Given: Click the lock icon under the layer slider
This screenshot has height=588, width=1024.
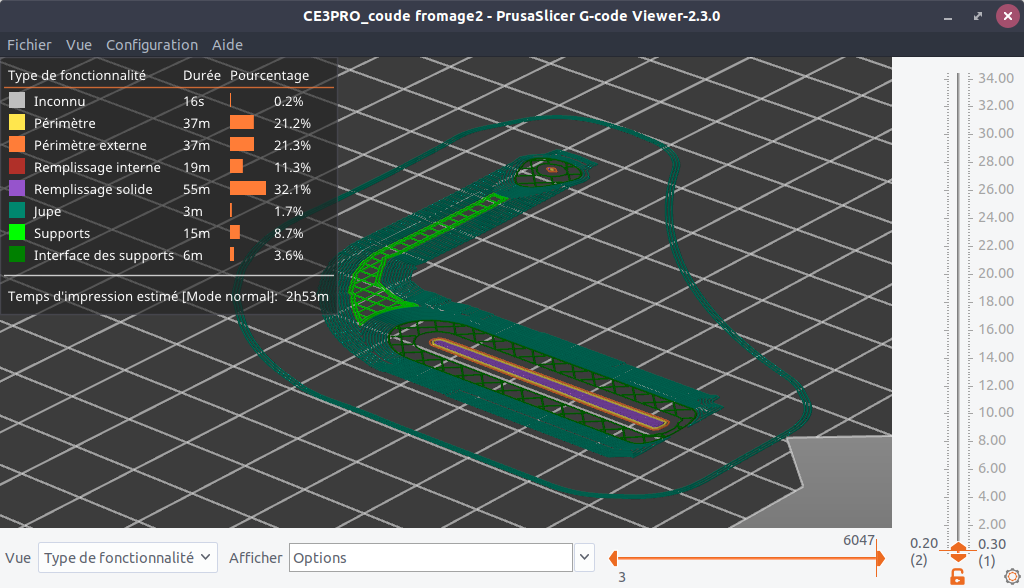Looking at the screenshot, I should pyautogui.click(x=957, y=577).
